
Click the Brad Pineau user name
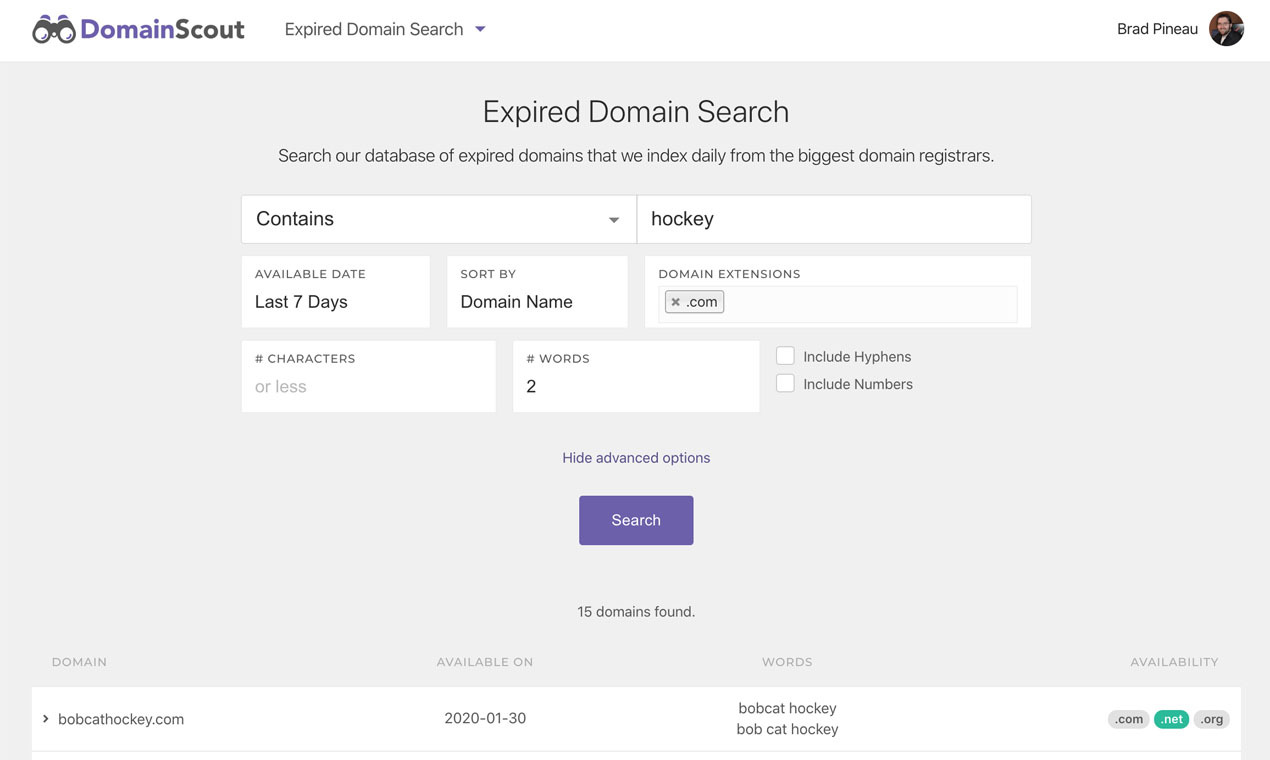tap(1157, 29)
